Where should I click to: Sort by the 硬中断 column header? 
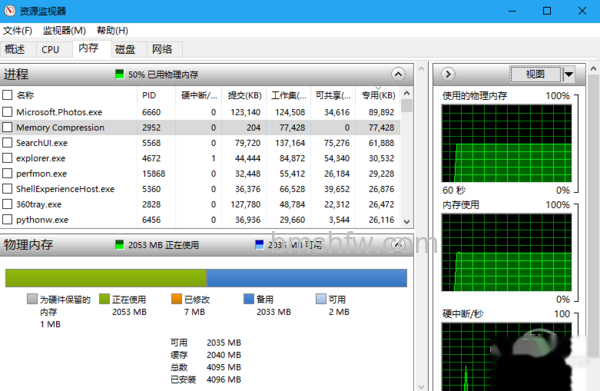pos(199,95)
